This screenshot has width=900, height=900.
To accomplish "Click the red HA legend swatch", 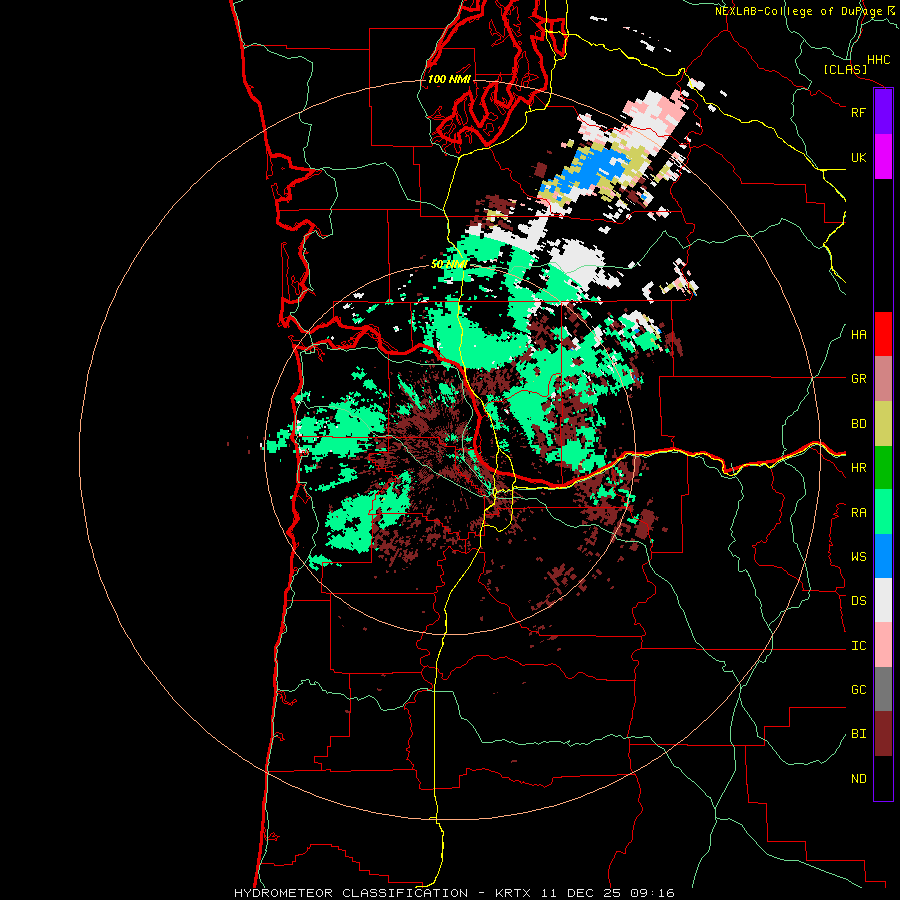I will click(883, 334).
